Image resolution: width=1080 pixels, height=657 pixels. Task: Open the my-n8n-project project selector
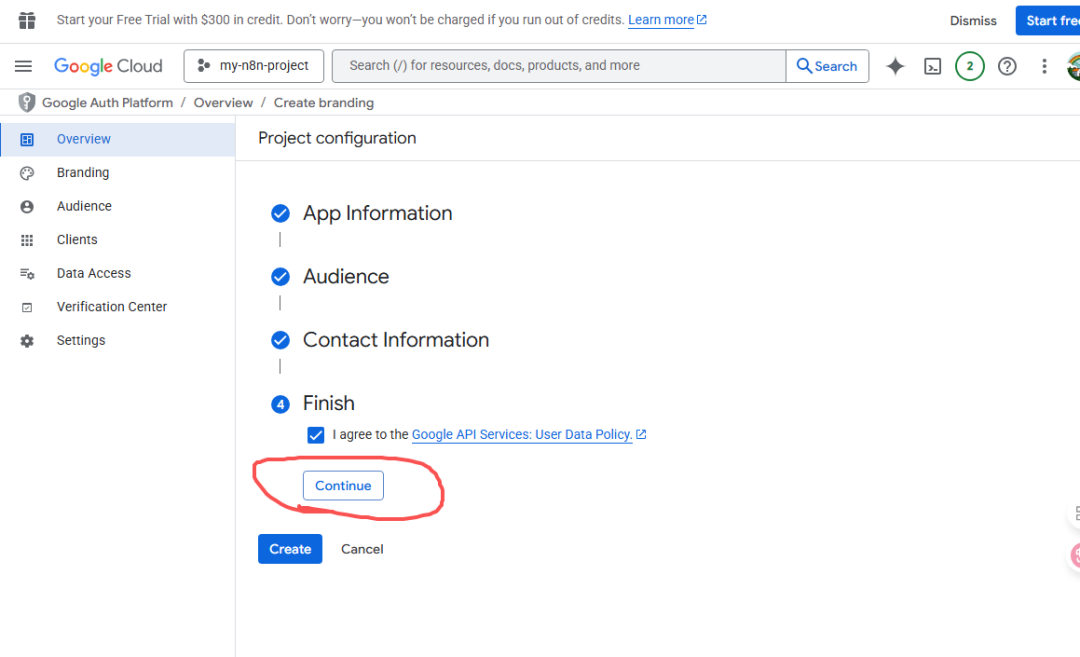point(254,66)
